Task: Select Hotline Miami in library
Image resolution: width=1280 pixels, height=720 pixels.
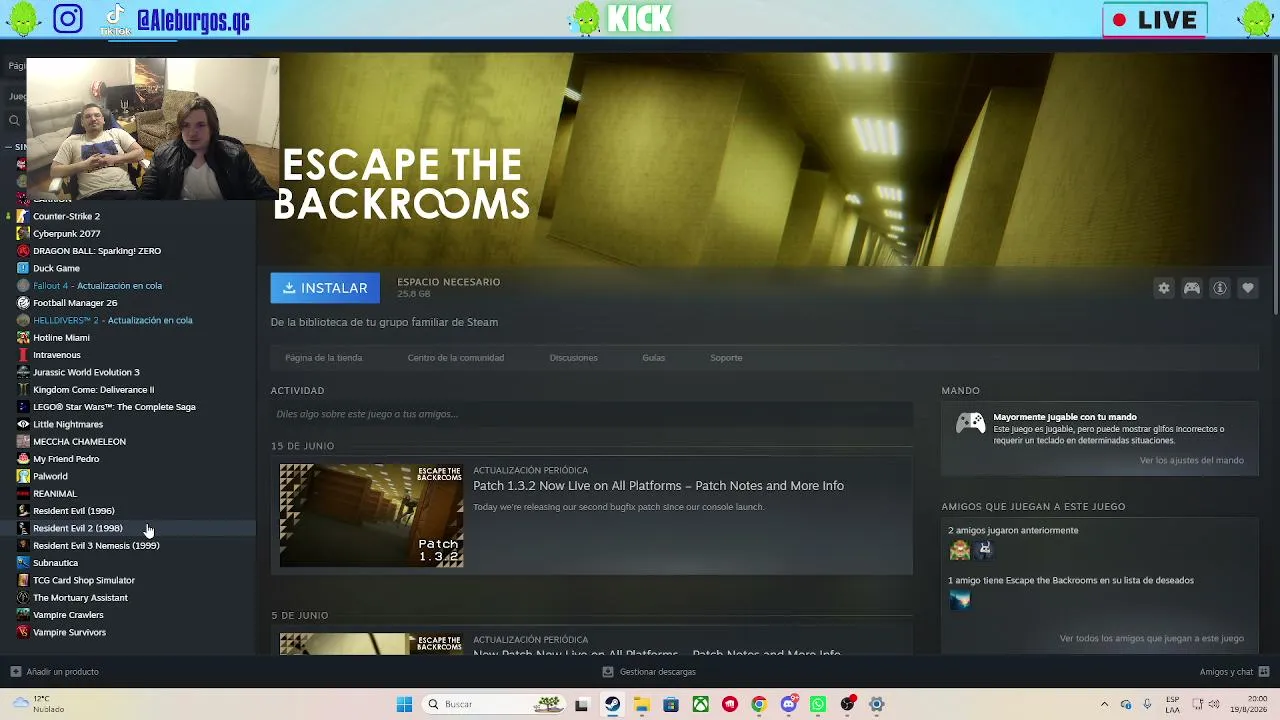Action: 61,338
